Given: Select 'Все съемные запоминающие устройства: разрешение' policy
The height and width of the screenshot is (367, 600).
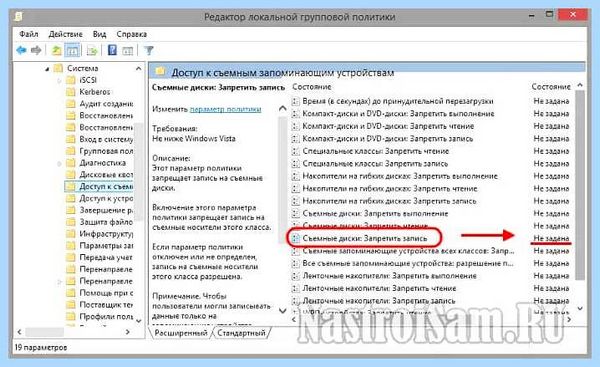Looking at the screenshot, I should [408, 264].
